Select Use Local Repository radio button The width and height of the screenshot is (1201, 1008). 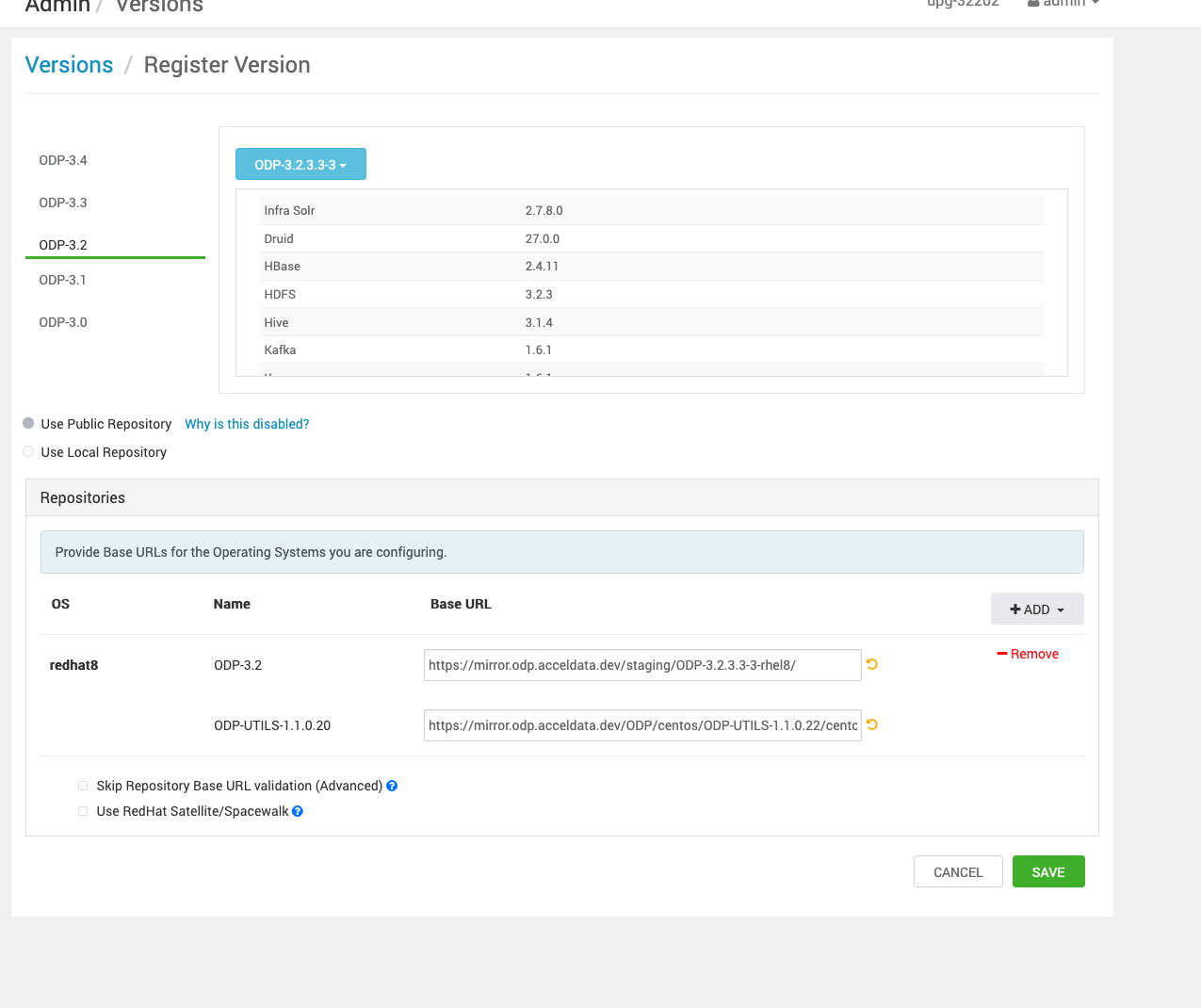point(28,452)
